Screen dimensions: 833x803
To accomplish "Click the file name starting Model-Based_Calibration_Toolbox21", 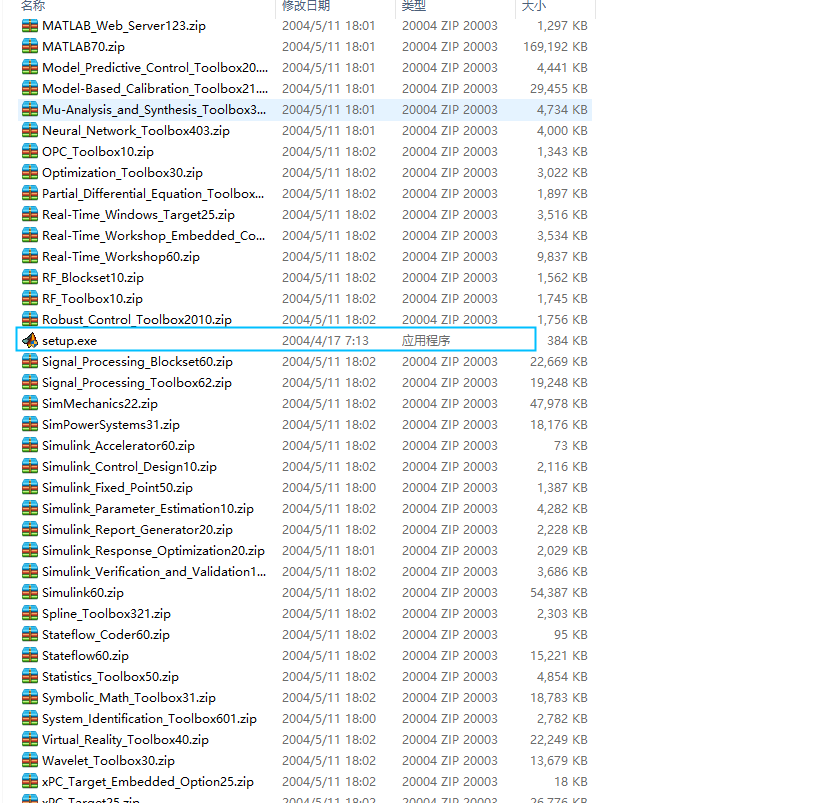I will pos(155,89).
